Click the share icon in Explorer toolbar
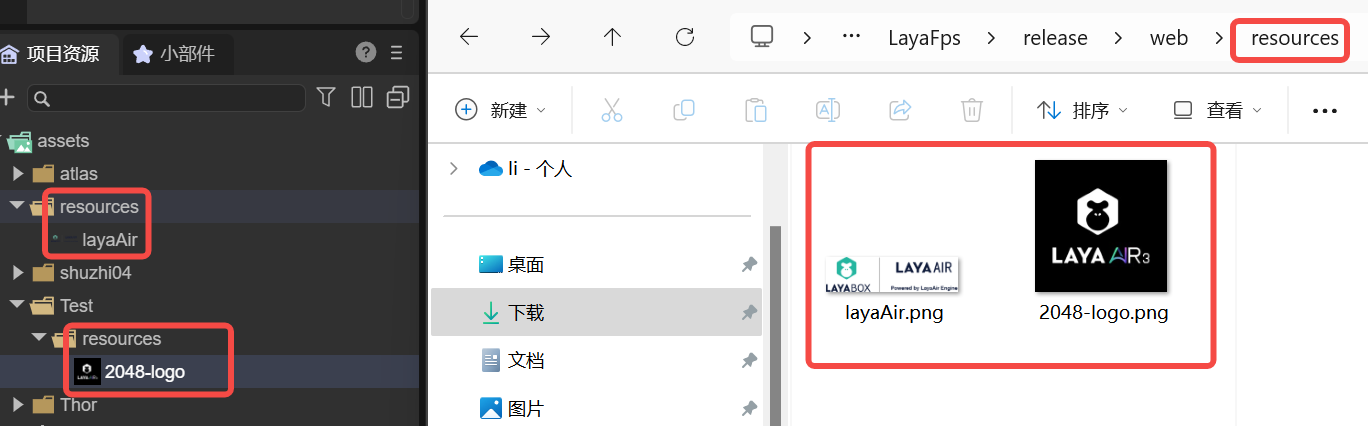This screenshot has width=1368, height=426. pyautogui.click(x=899, y=110)
